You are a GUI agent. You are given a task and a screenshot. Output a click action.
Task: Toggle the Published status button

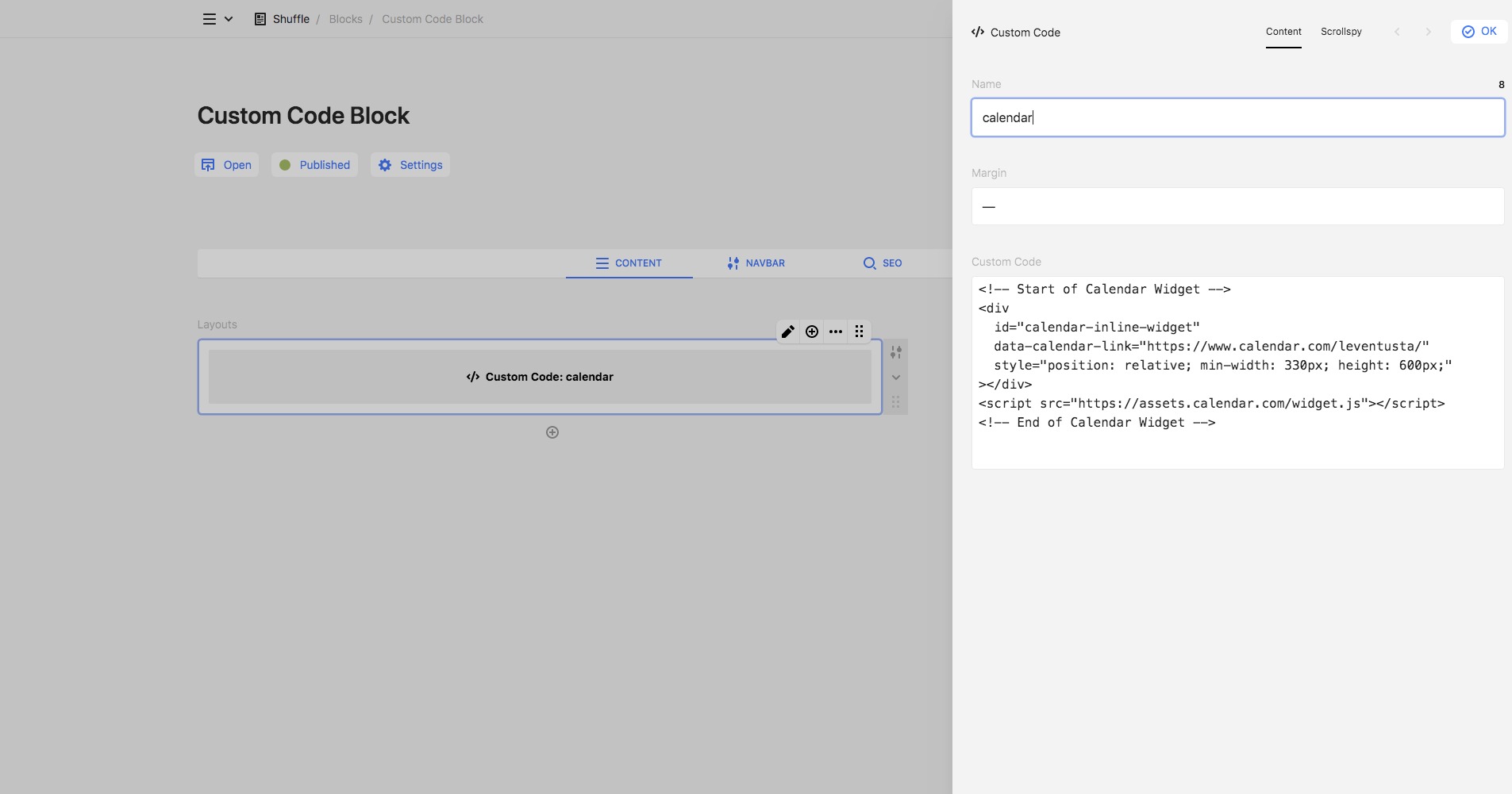point(314,165)
